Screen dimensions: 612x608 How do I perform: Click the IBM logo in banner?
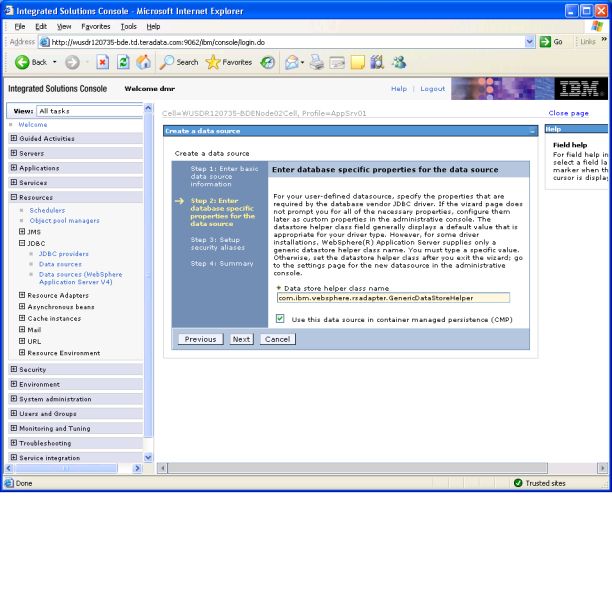tap(581, 89)
